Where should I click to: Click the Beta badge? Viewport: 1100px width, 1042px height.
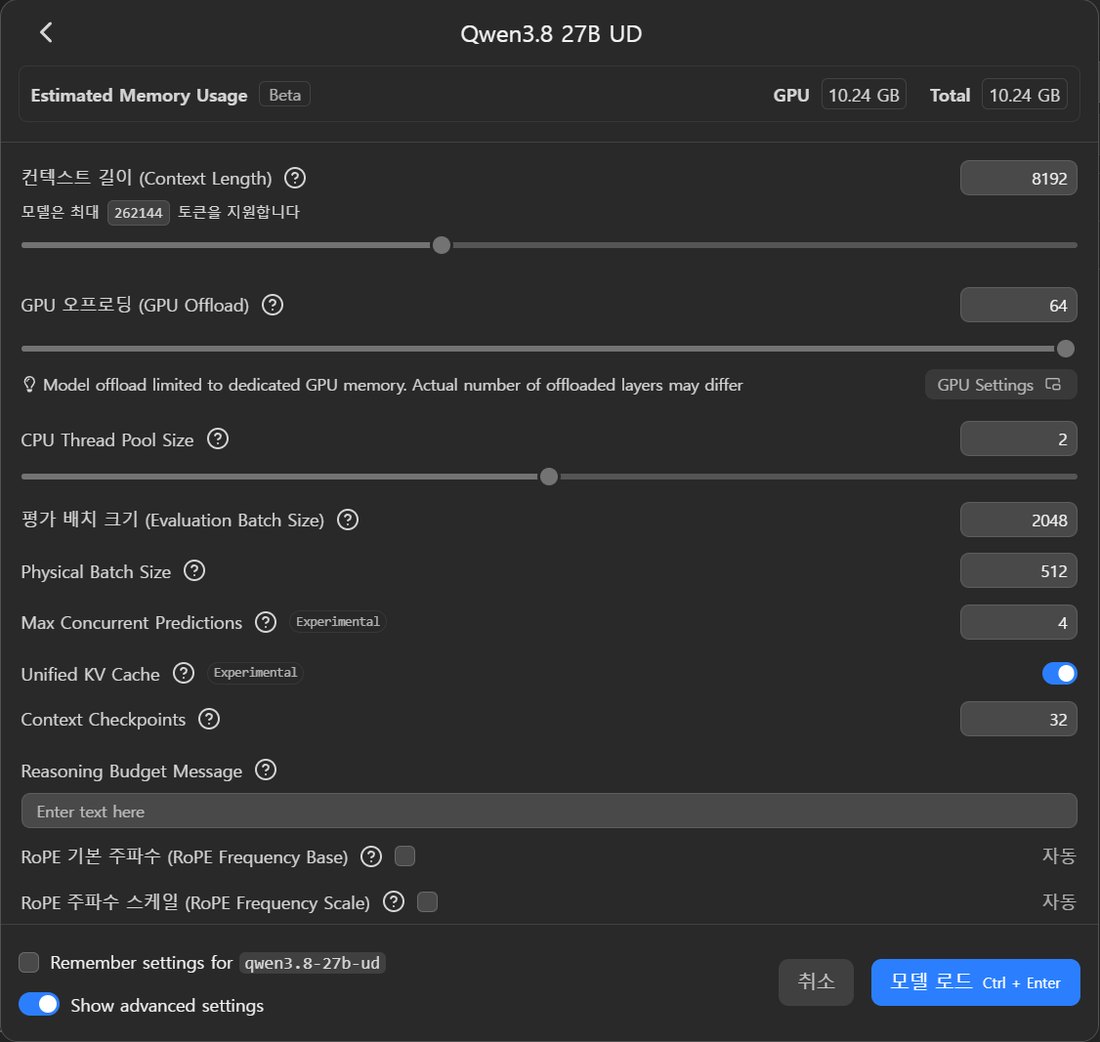pyautogui.click(x=285, y=95)
